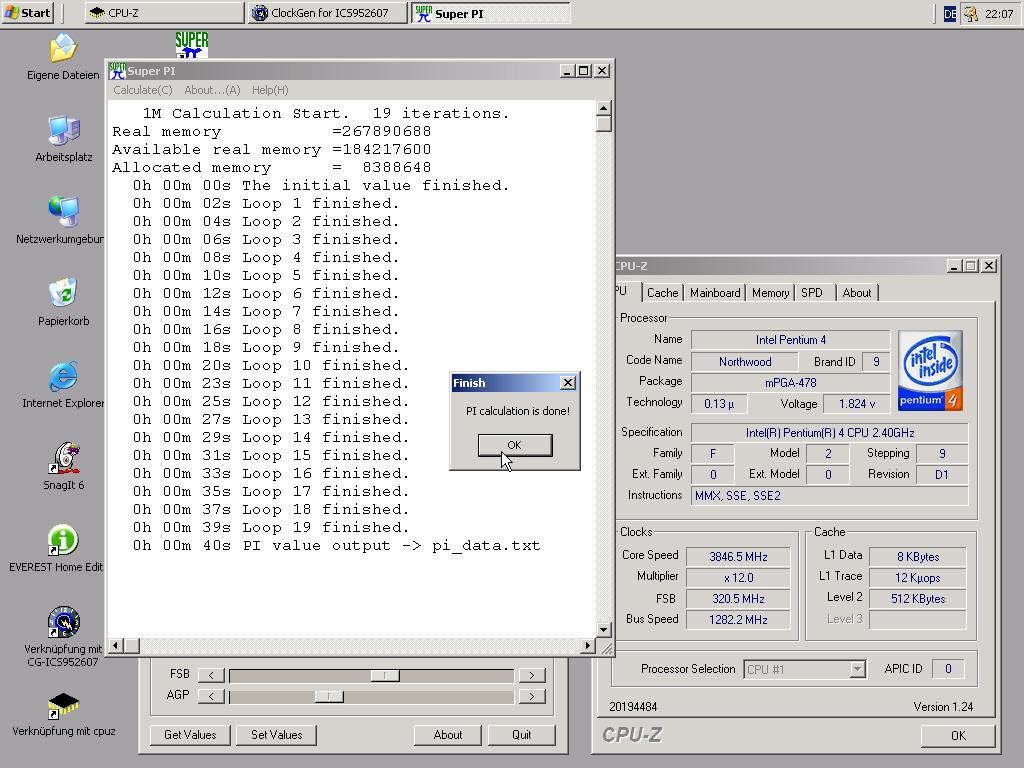Click the FSB slider thumb in ClockGen
This screenshot has width=1024, height=768.
coord(385,675)
